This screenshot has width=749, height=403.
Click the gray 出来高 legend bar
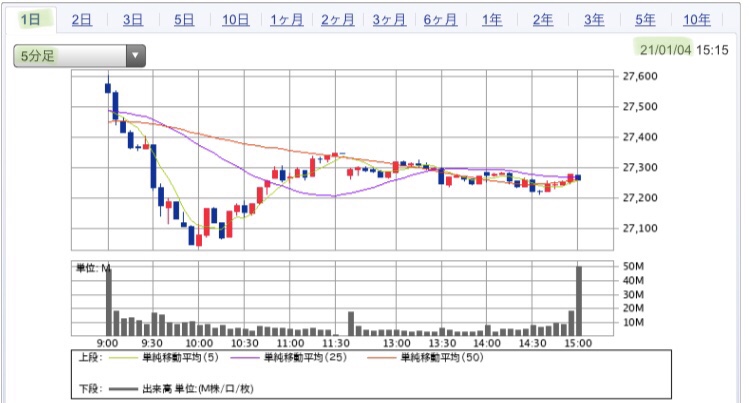[124, 389]
